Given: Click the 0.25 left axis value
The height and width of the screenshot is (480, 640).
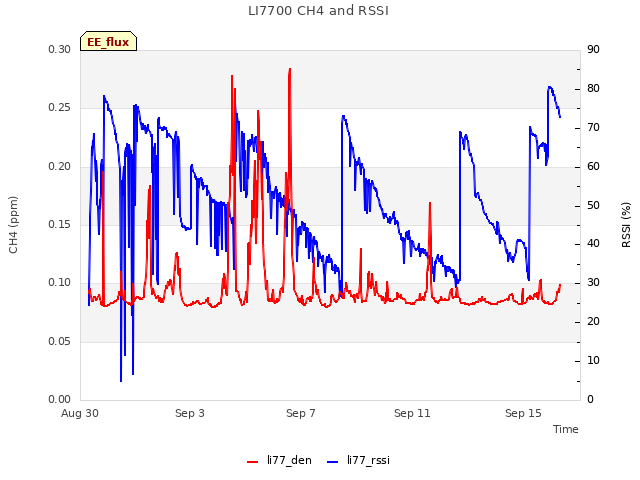Looking at the screenshot, I should pyautogui.click(x=60, y=108).
